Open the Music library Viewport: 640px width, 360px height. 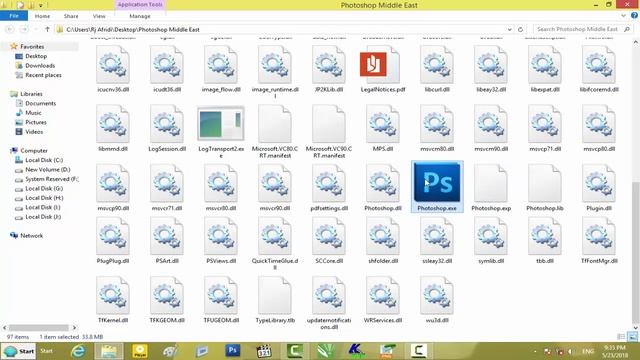click(x=33, y=113)
